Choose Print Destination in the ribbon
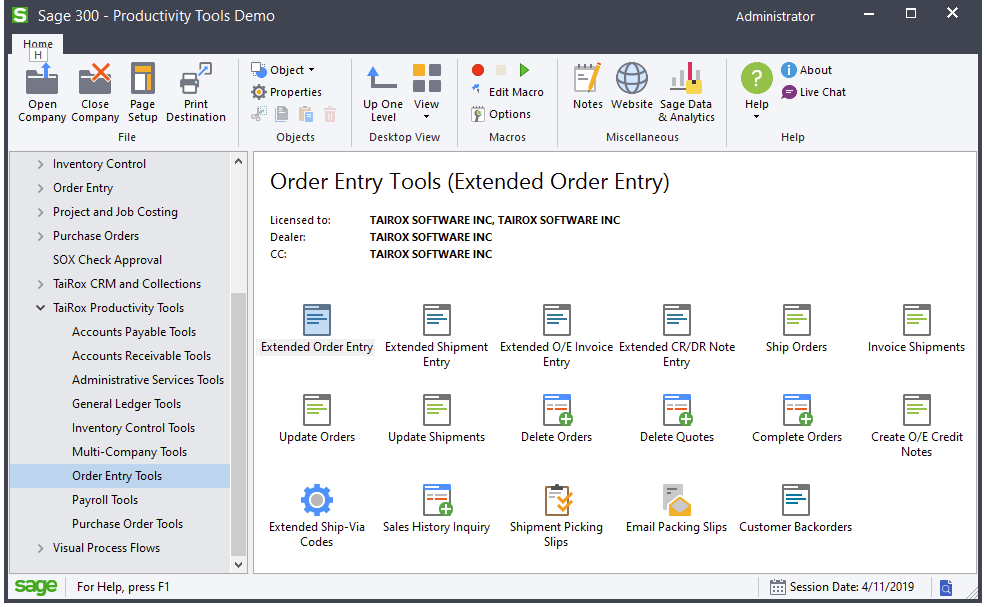This screenshot has width=986, height=607. point(196,92)
